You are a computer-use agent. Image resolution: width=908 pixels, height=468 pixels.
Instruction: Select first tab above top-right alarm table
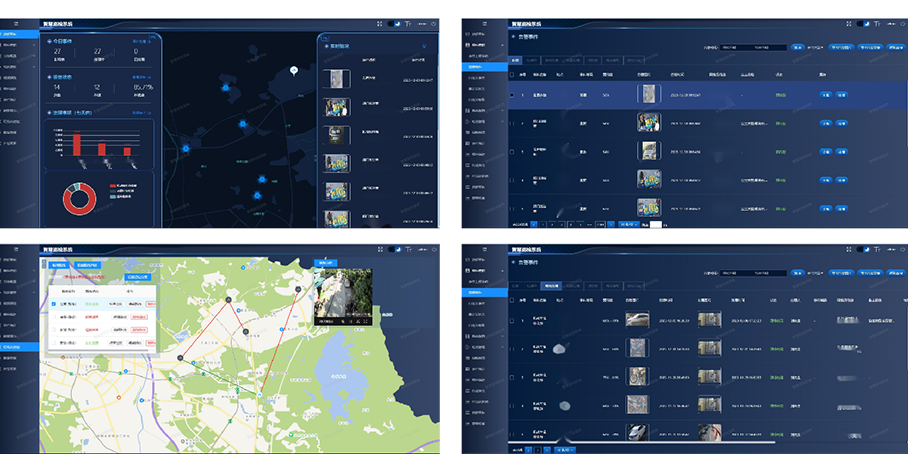click(x=515, y=61)
